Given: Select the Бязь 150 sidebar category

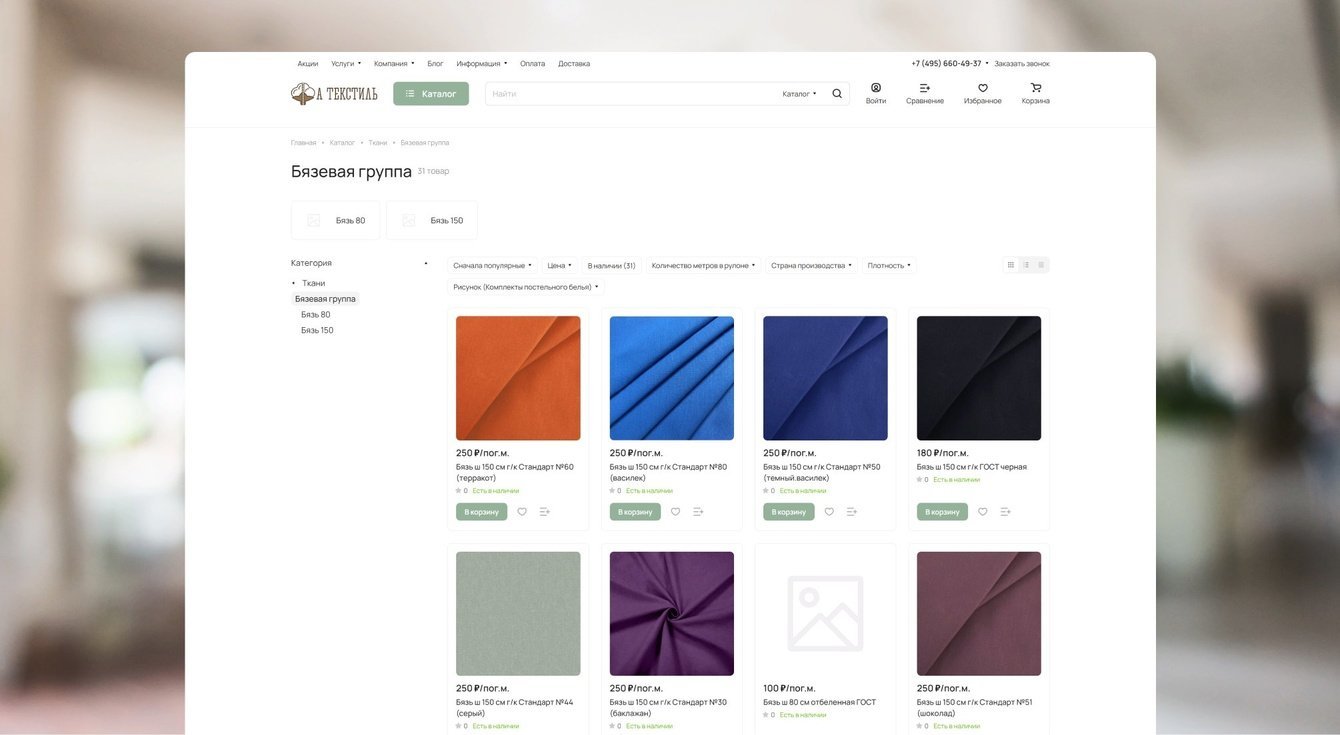Looking at the screenshot, I should [x=317, y=330].
